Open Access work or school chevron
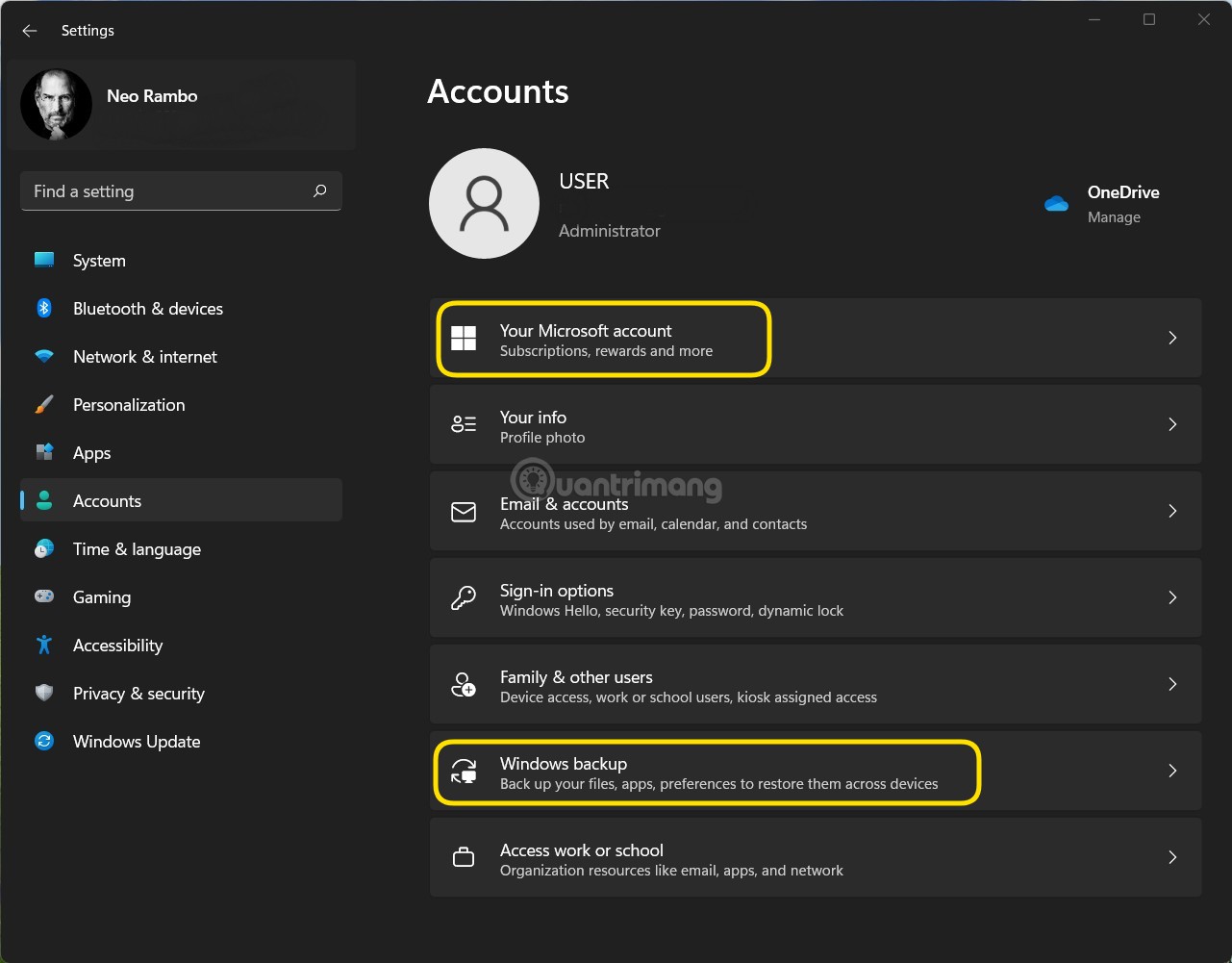Screen dimensions: 1232x963 [x=1172, y=857]
